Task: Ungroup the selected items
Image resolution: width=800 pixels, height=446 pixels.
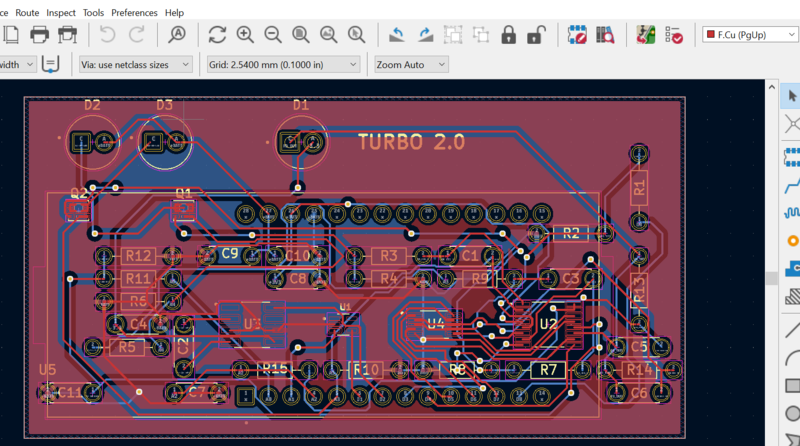Action: point(481,35)
